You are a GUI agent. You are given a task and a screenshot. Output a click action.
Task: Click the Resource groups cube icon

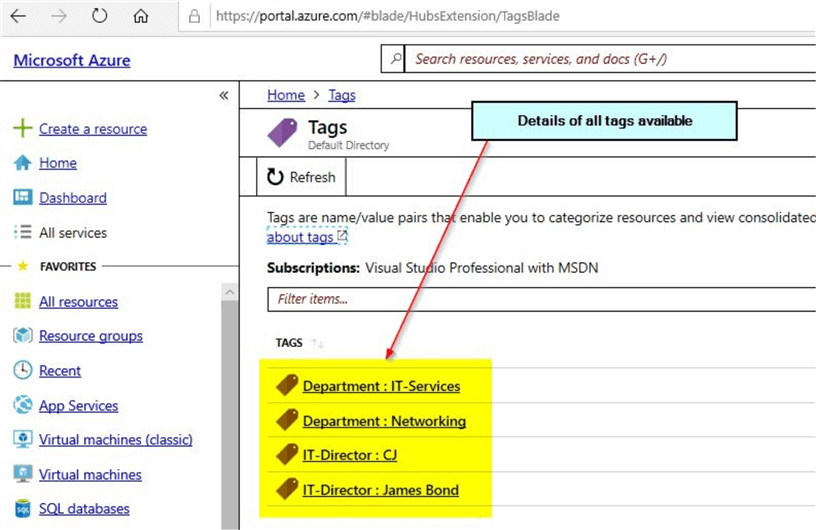pos(22,336)
